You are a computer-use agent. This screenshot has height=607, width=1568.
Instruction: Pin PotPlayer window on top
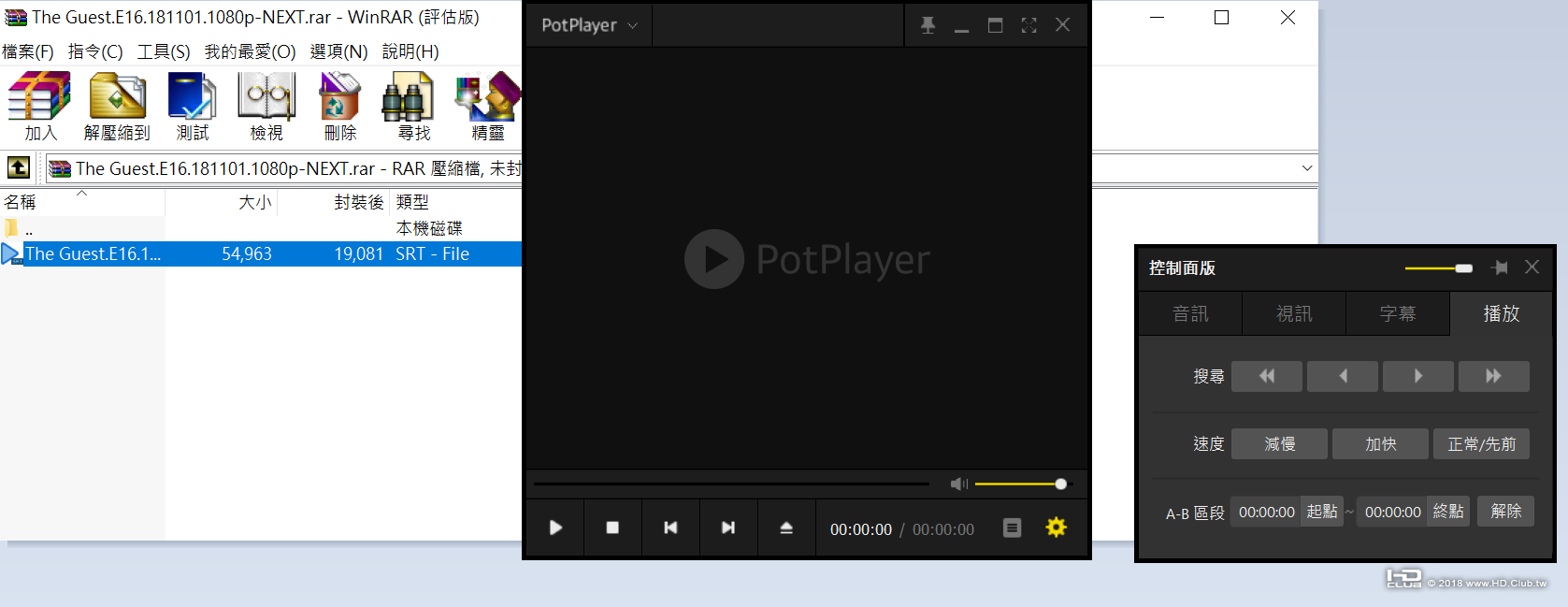[928, 25]
